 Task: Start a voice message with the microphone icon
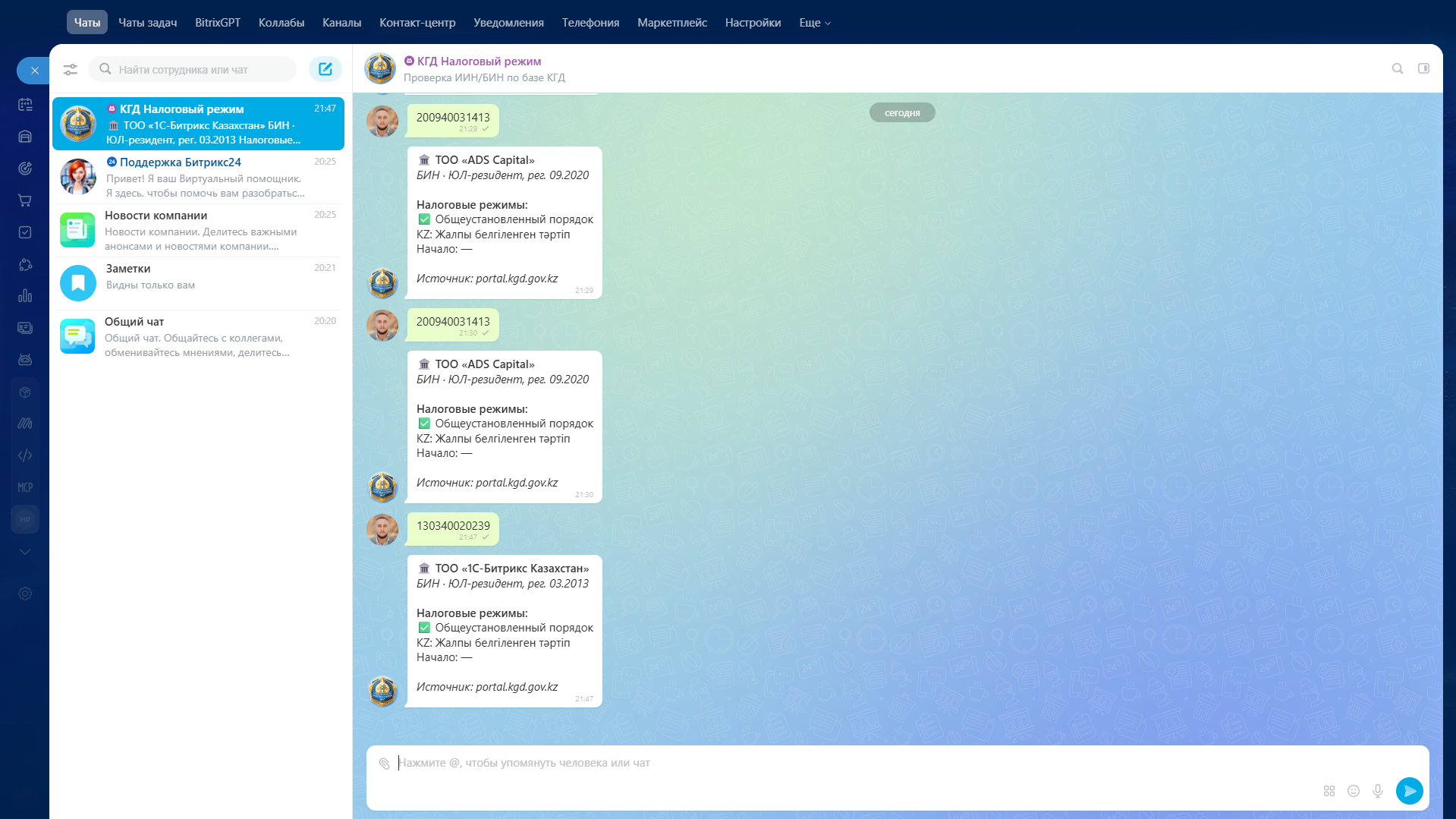point(1378,791)
